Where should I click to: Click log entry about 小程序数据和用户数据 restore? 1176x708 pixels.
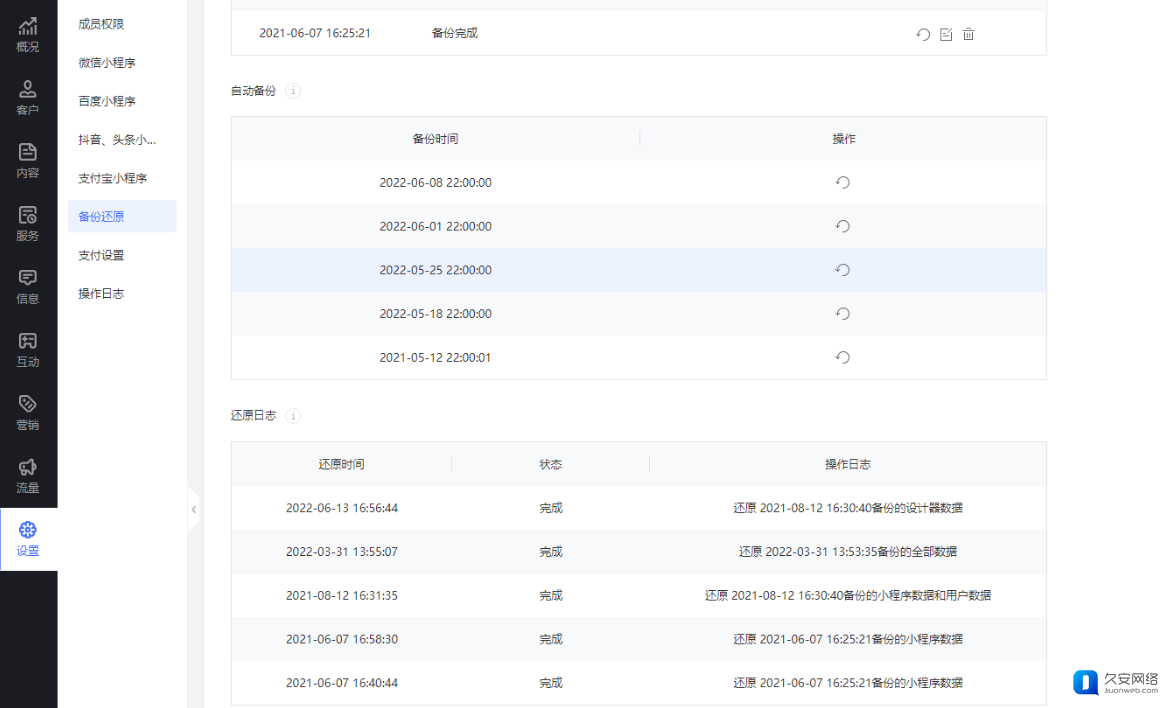click(x=848, y=596)
